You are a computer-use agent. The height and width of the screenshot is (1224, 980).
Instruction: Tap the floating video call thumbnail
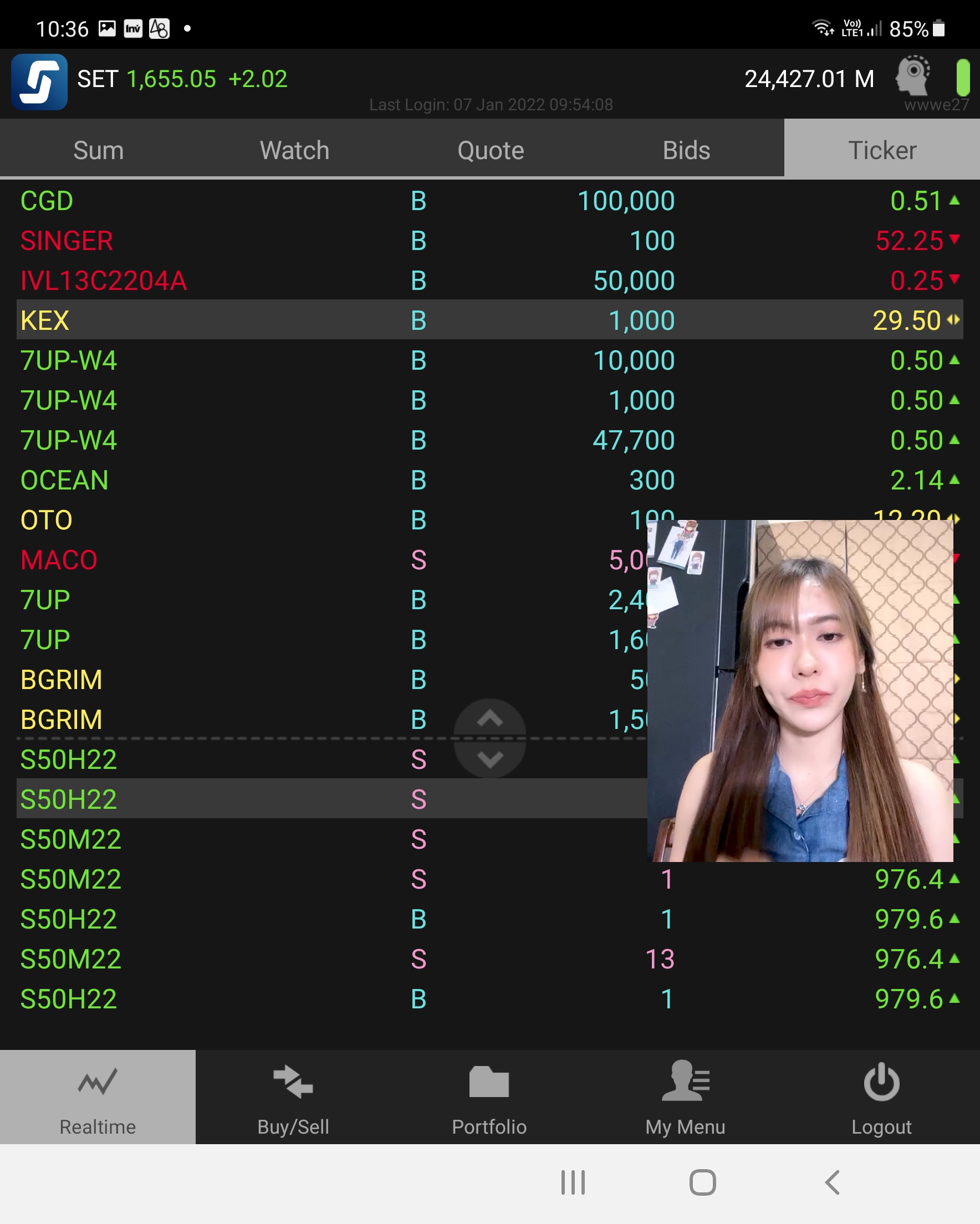coord(800,691)
